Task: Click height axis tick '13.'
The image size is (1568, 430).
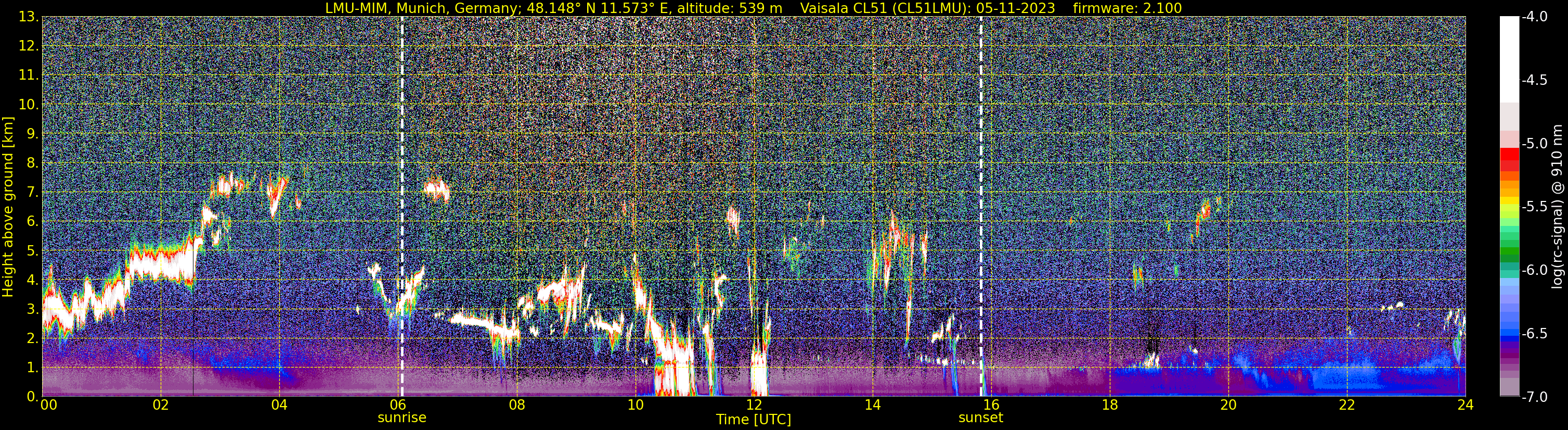Action: (x=29, y=17)
